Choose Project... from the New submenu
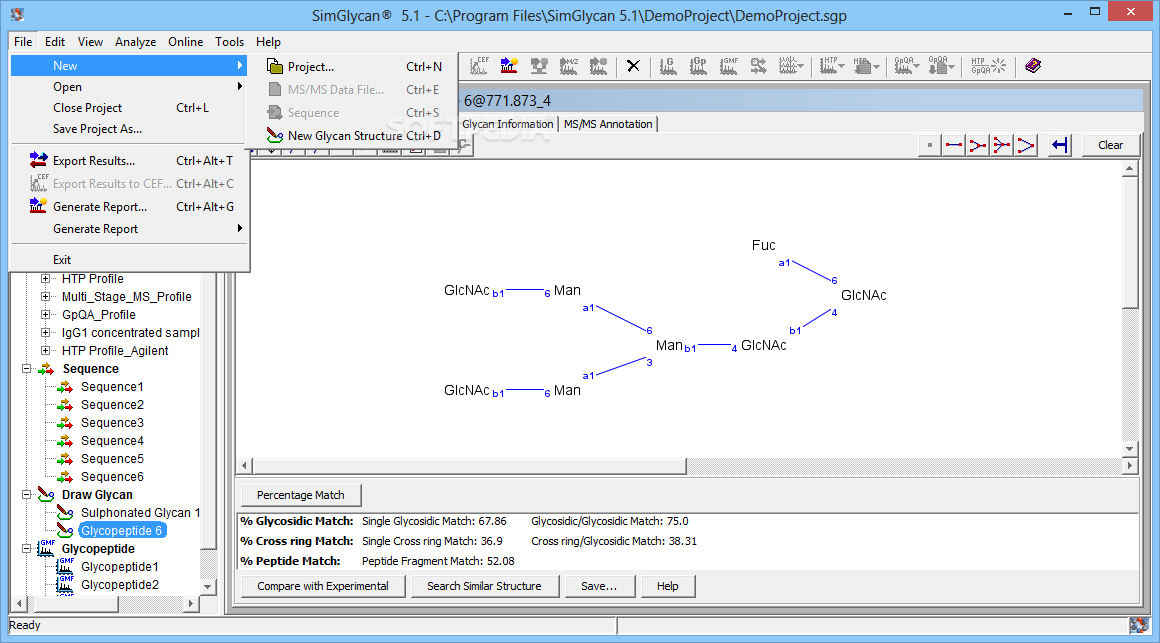Image resolution: width=1160 pixels, height=643 pixels. point(354,67)
